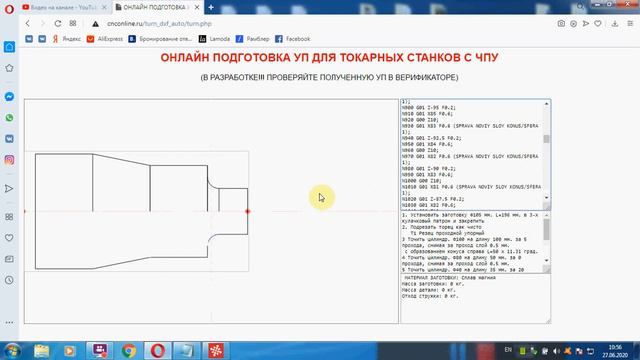Open taskbar clock and date

point(615,351)
